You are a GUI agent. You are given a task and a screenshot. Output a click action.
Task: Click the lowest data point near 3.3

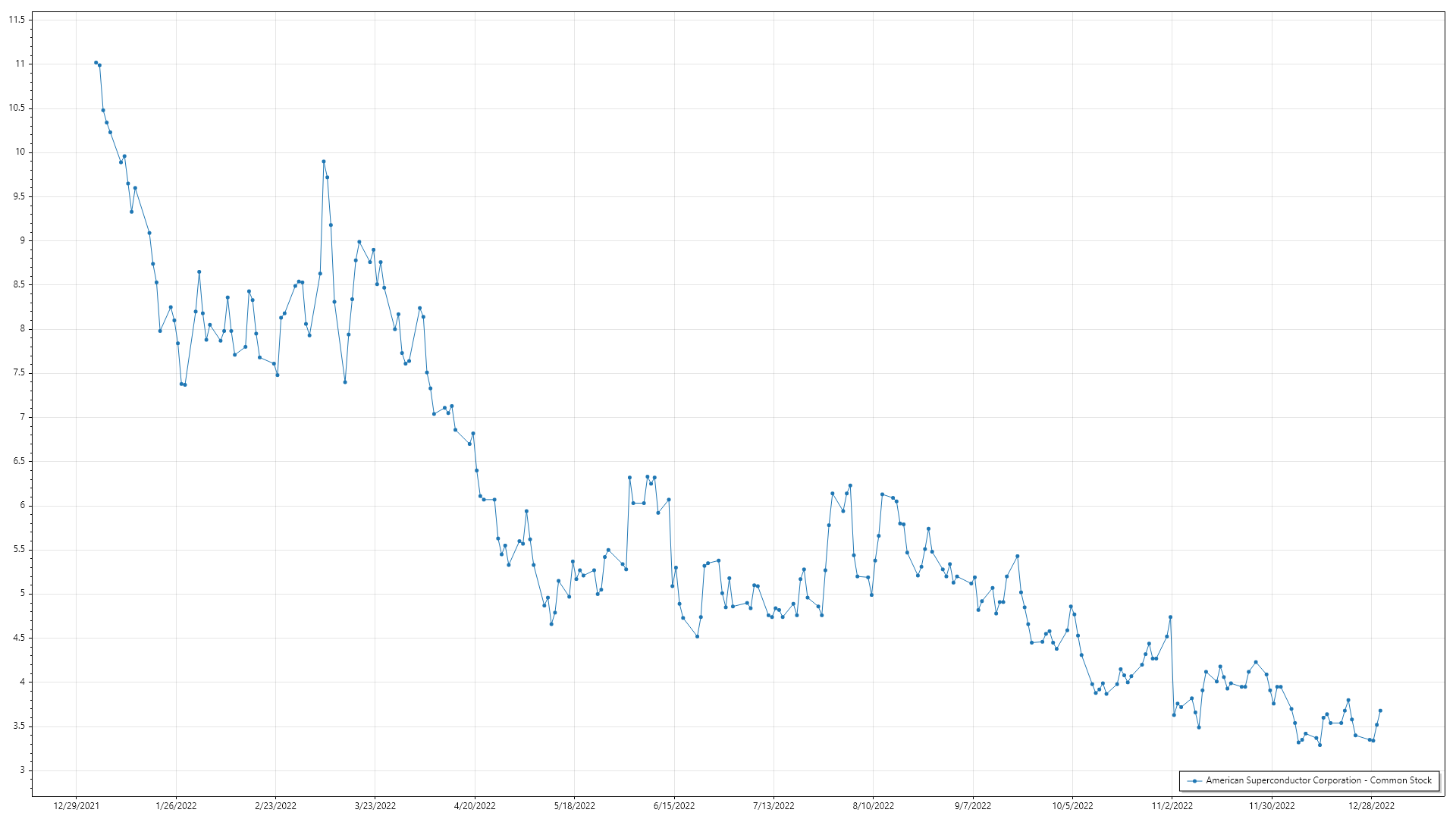tap(1319, 745)
